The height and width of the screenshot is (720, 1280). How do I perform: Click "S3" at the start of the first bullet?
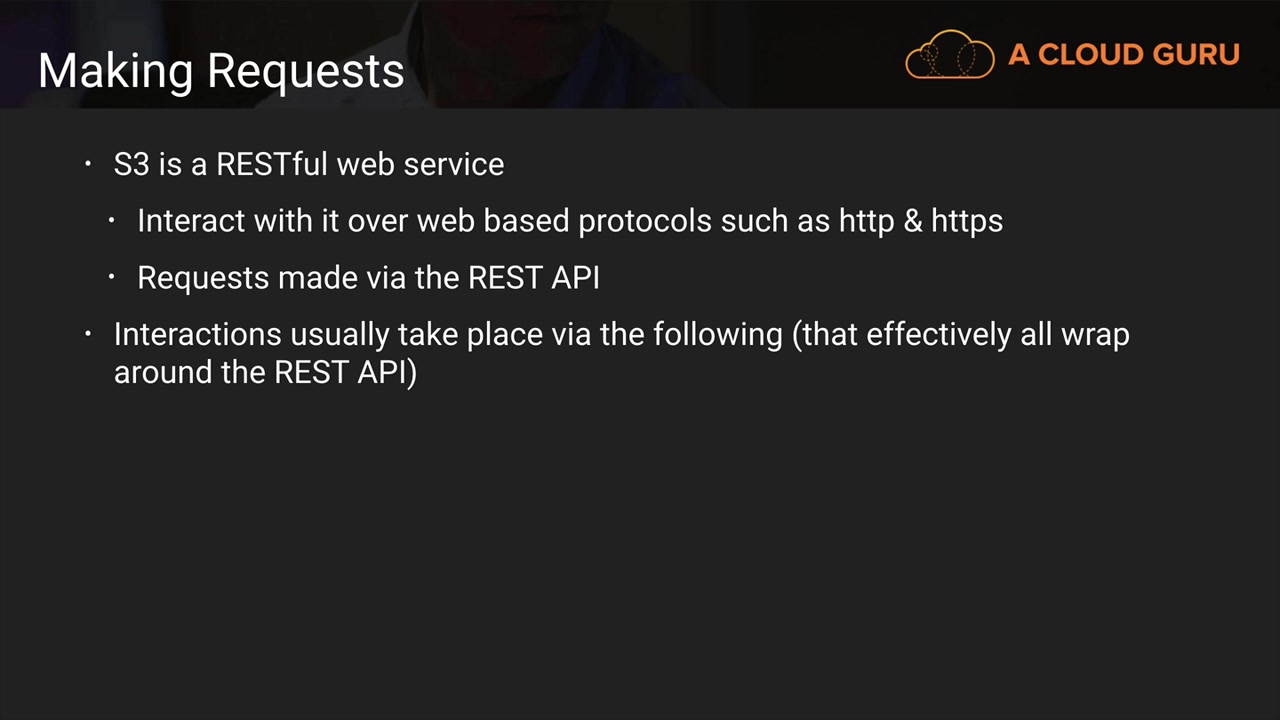(131, 164)
